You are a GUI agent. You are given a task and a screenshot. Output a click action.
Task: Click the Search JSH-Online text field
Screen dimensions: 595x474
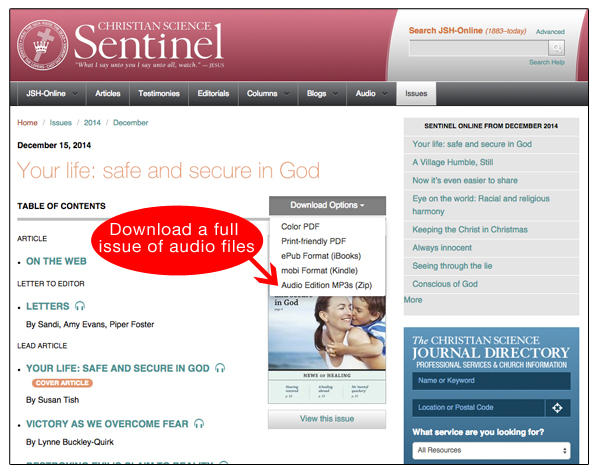coord(479,48)
